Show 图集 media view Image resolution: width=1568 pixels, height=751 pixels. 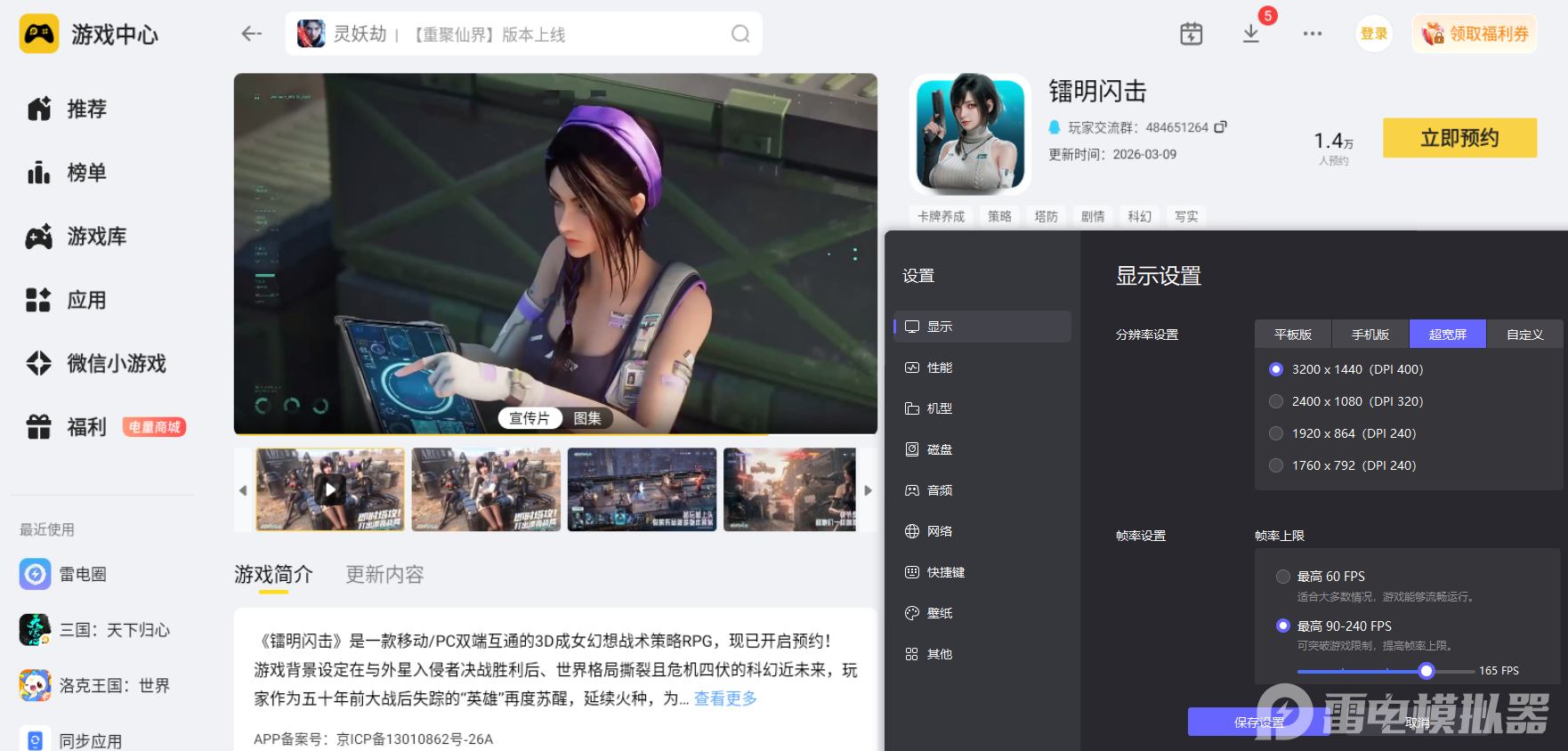pyautogui.click(x=587, y=418)
